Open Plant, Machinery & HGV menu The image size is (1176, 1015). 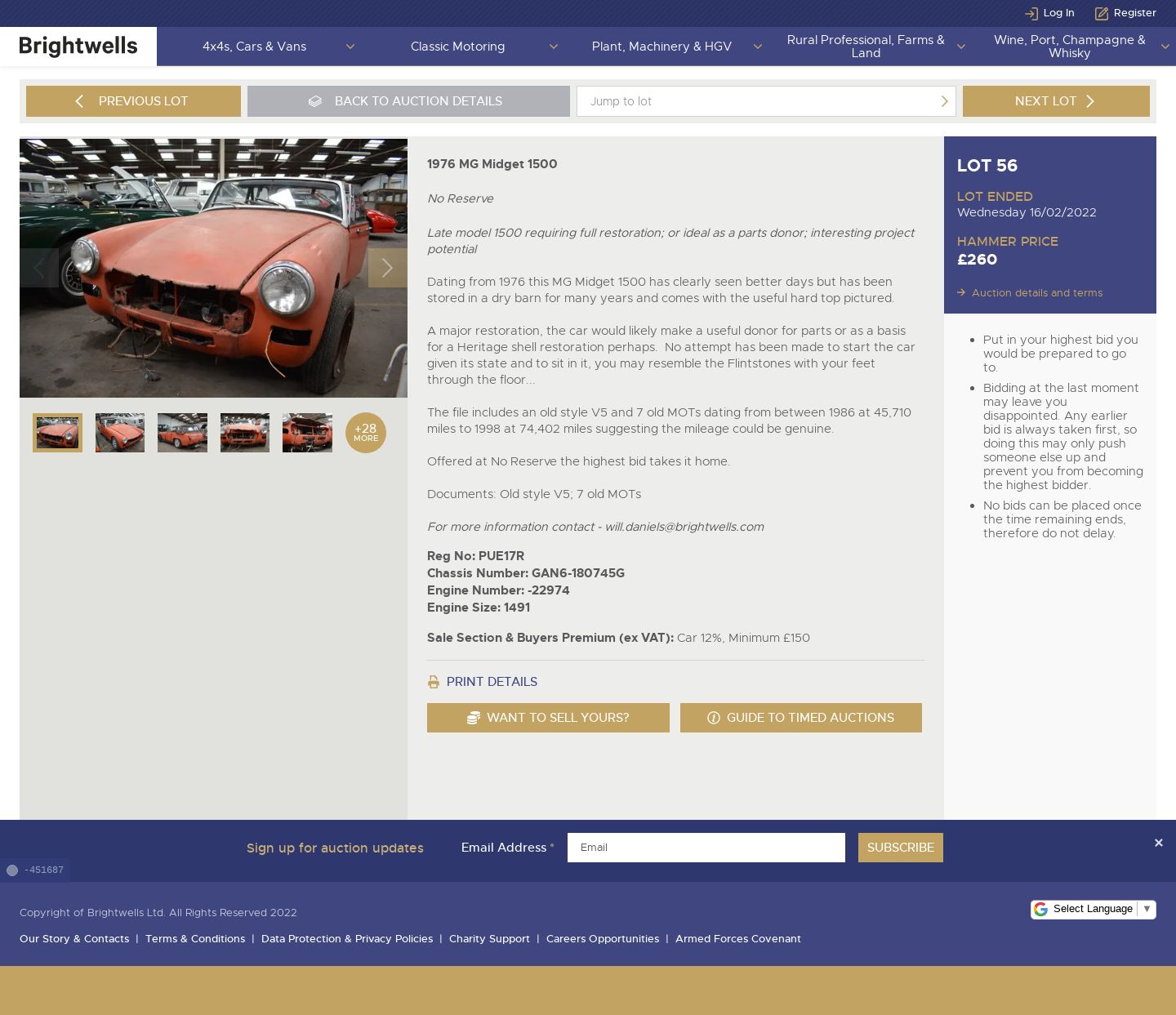tap(661, 47)
